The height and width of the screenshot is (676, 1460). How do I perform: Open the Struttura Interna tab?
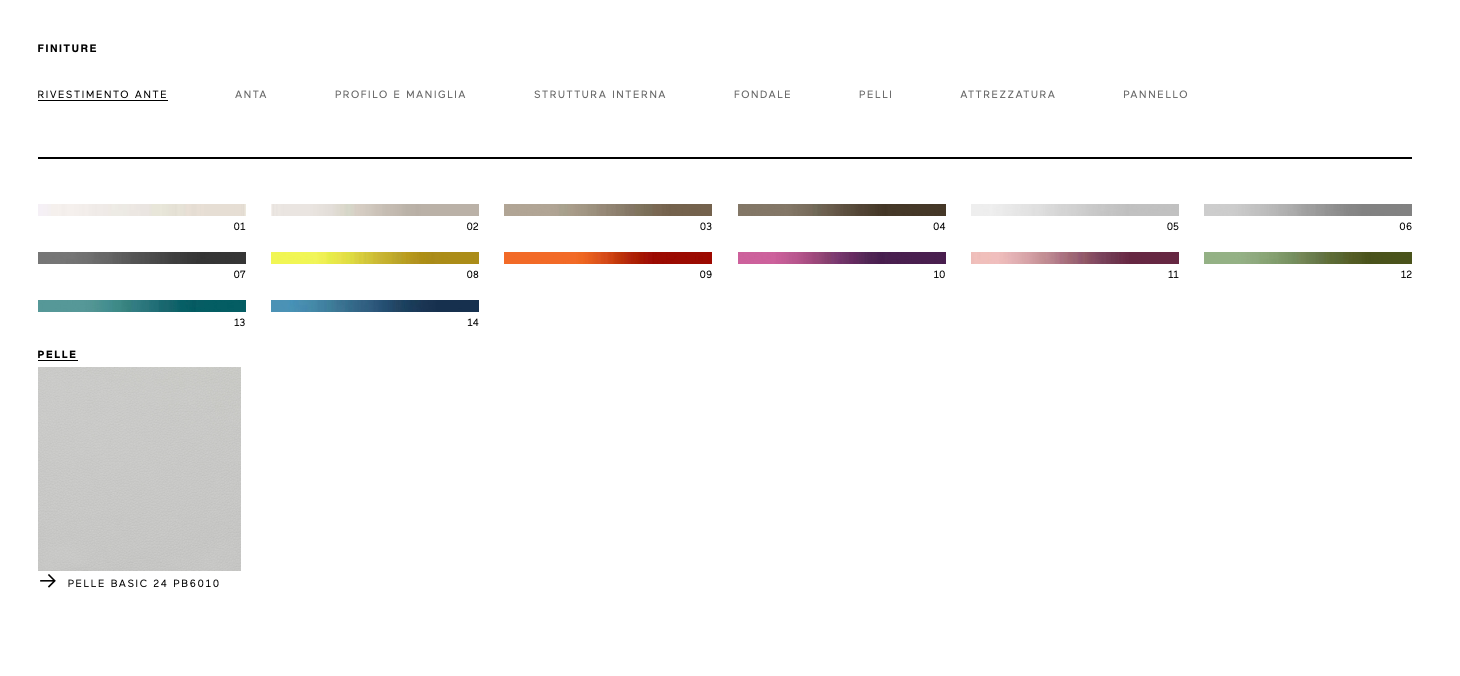pyautogui.click(x=599, y=95)
